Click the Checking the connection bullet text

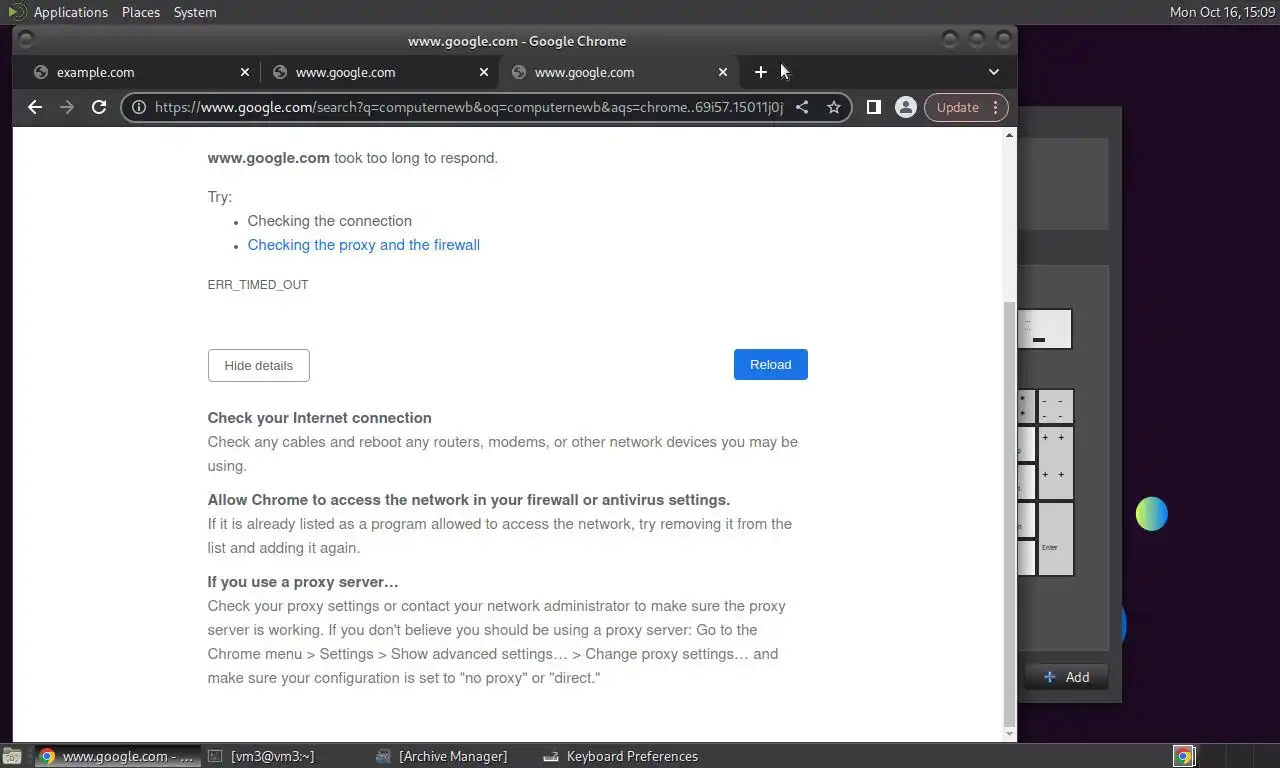tap(330, 221)
